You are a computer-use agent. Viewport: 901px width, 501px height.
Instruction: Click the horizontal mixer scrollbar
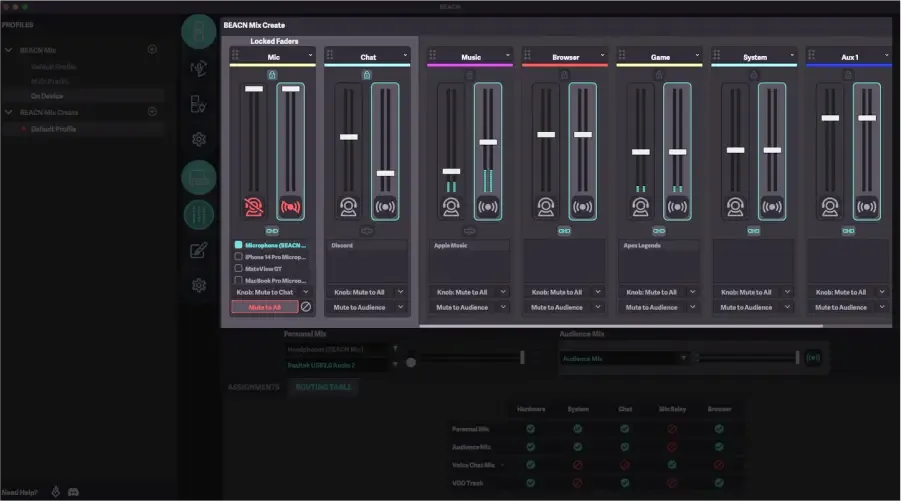(621, 326)
